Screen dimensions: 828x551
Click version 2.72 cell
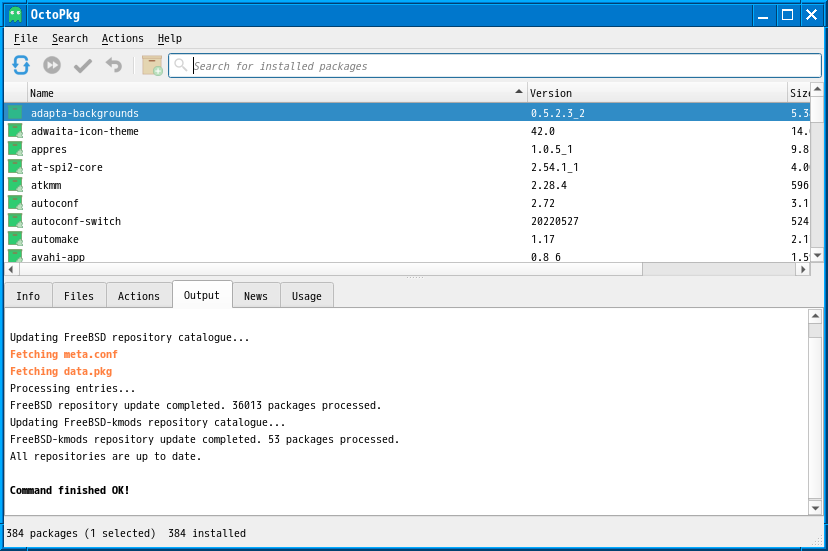543,203
